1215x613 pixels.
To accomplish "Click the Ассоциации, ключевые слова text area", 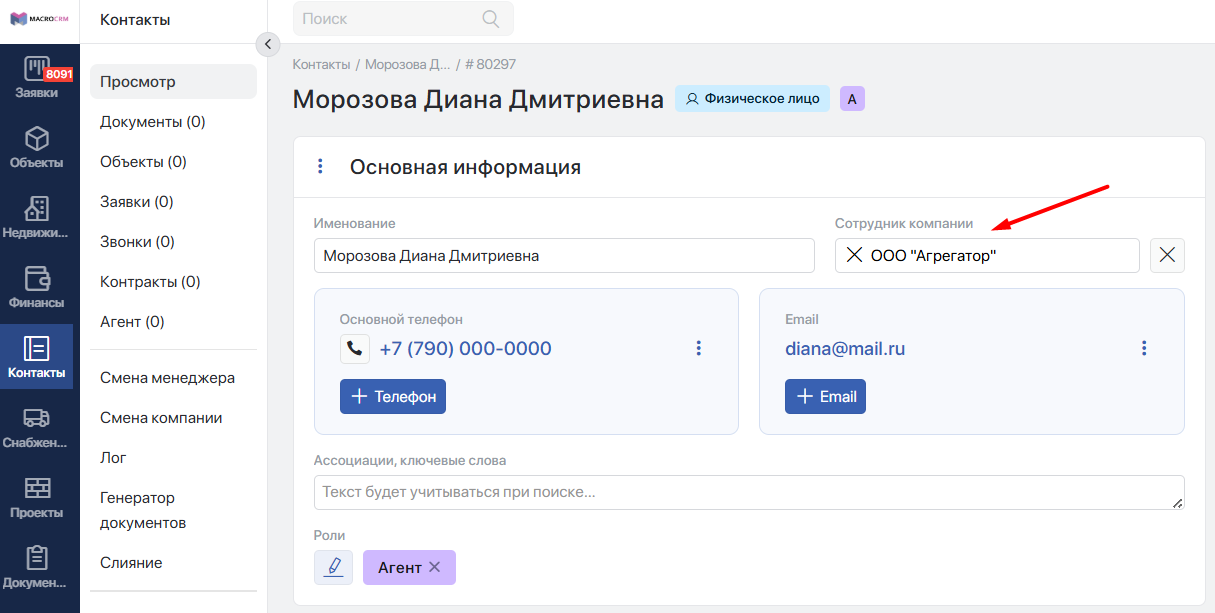I will pyautogui.click(x=749, y=492).
